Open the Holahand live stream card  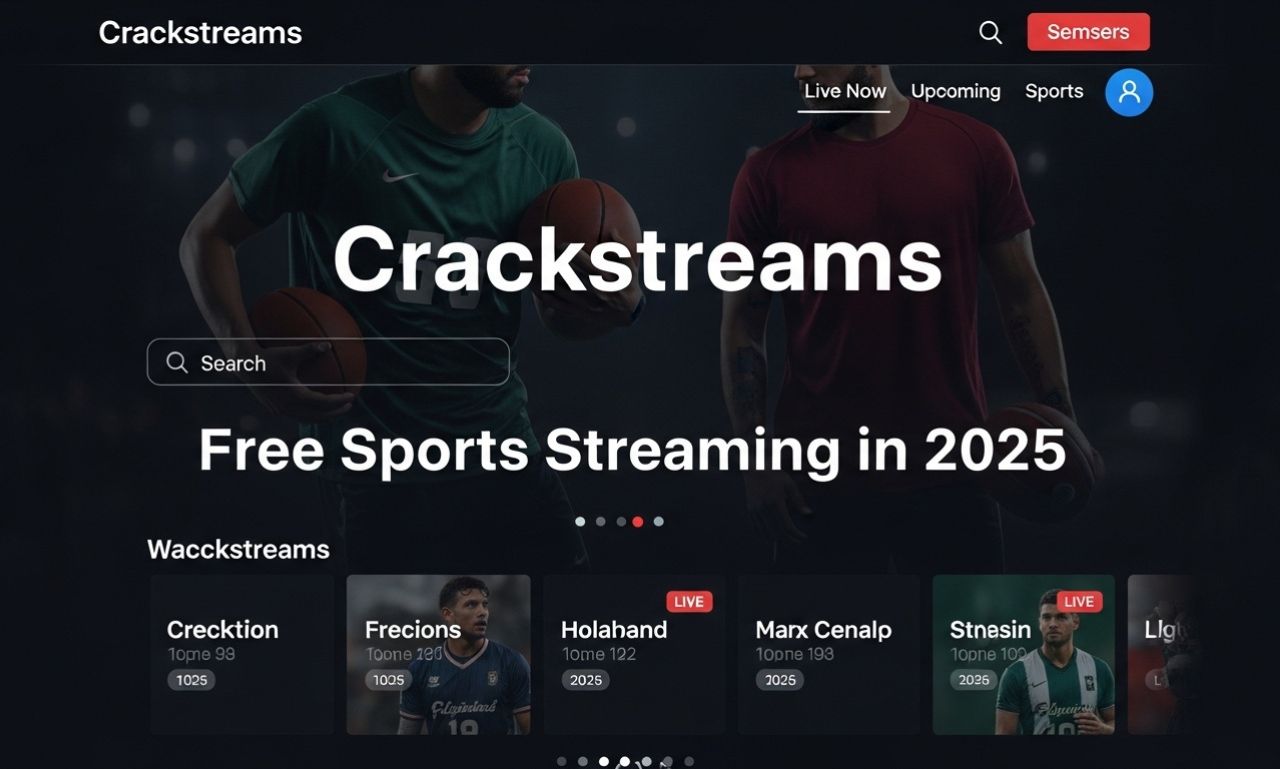[634, 655]
